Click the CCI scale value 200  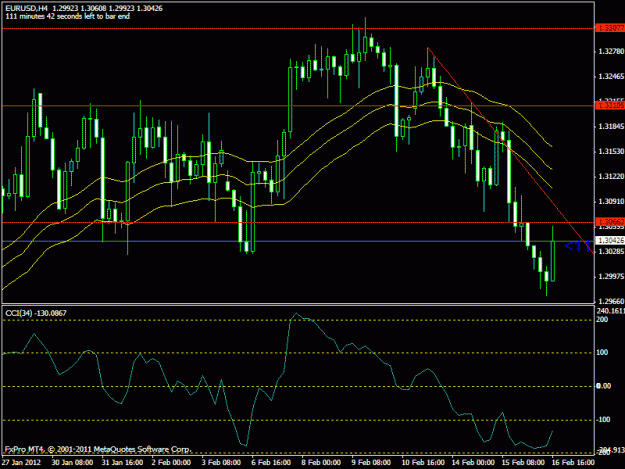pyautogui.click(x=602, y=320)
